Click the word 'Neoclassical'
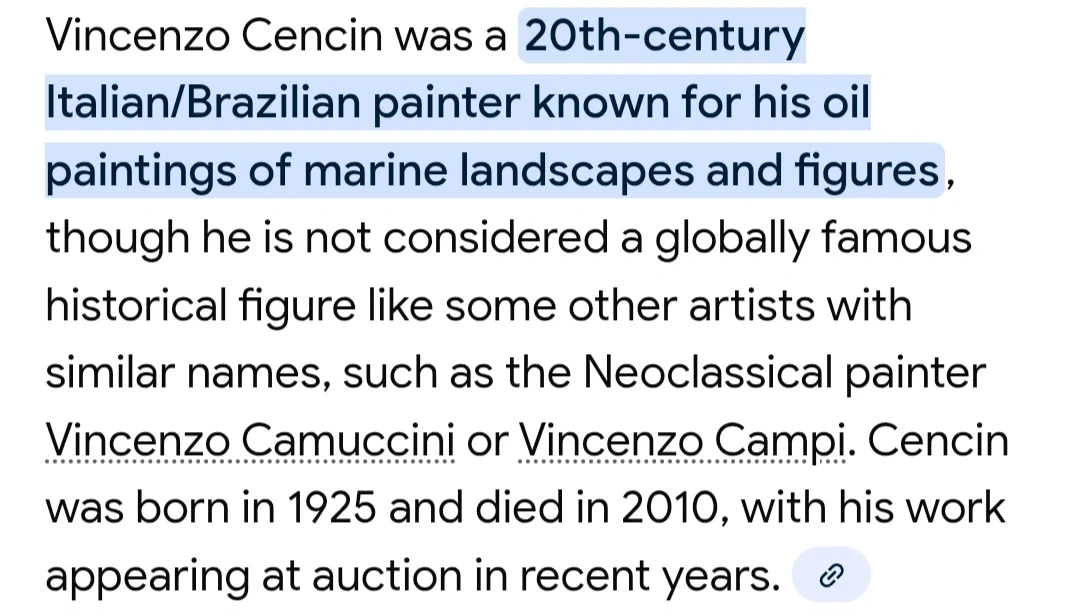Screen dimensions: 1080x615 click(x=708, y=373)
